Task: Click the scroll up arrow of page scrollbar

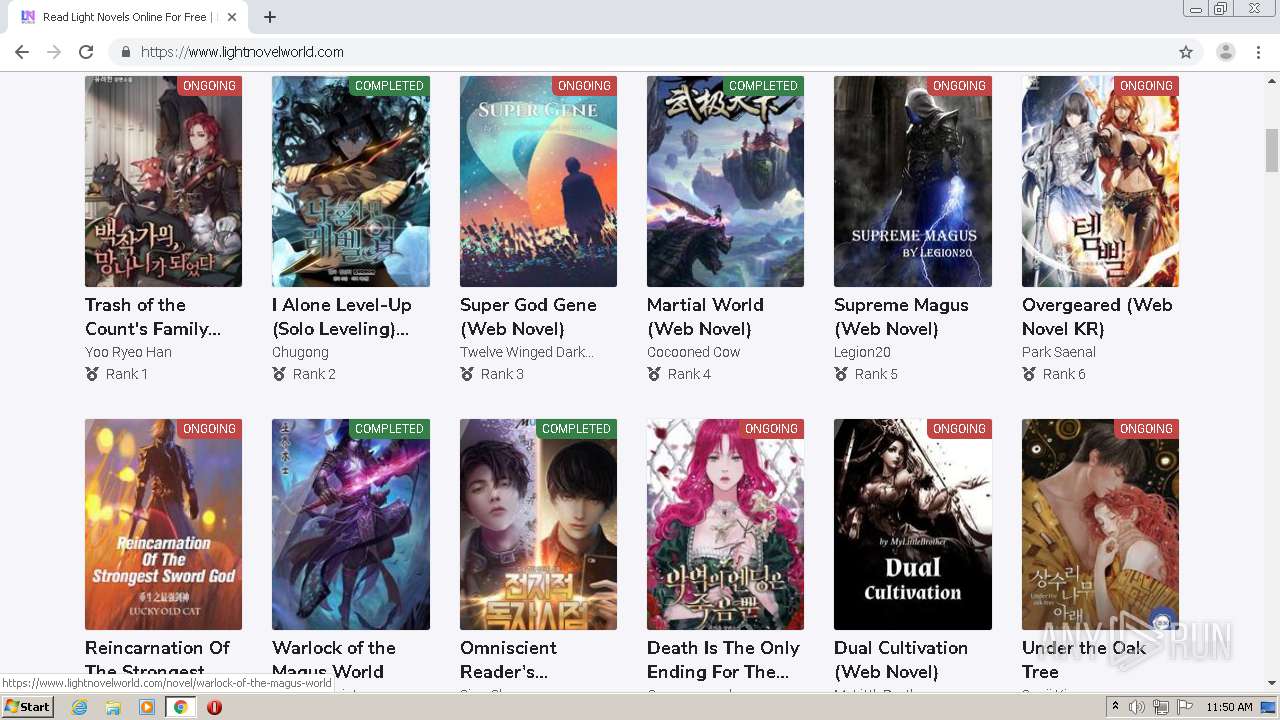Action: coord(1272,82)
